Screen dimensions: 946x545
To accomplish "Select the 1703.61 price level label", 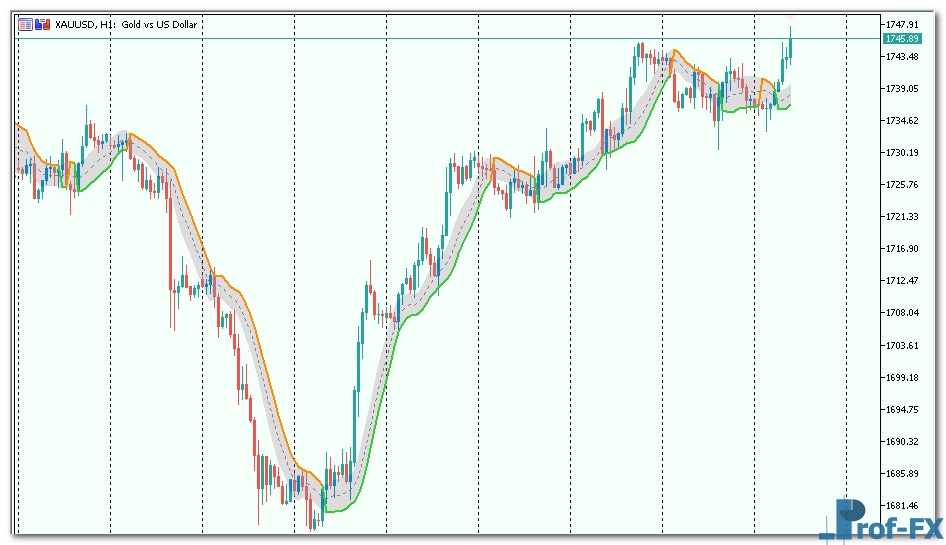I will pyautogui.click(x=901, y=345).
